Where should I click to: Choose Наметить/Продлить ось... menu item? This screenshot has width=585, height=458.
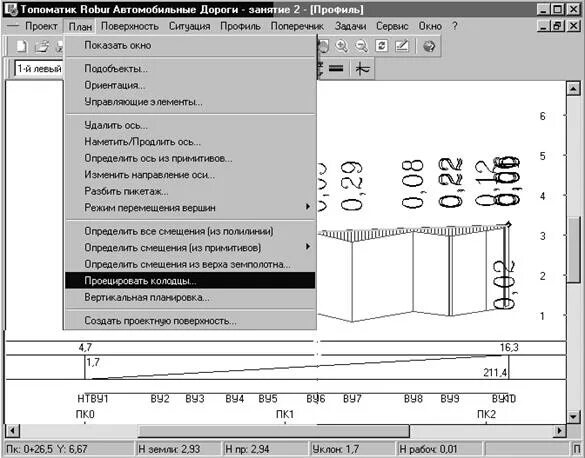(x=190, y=142)
